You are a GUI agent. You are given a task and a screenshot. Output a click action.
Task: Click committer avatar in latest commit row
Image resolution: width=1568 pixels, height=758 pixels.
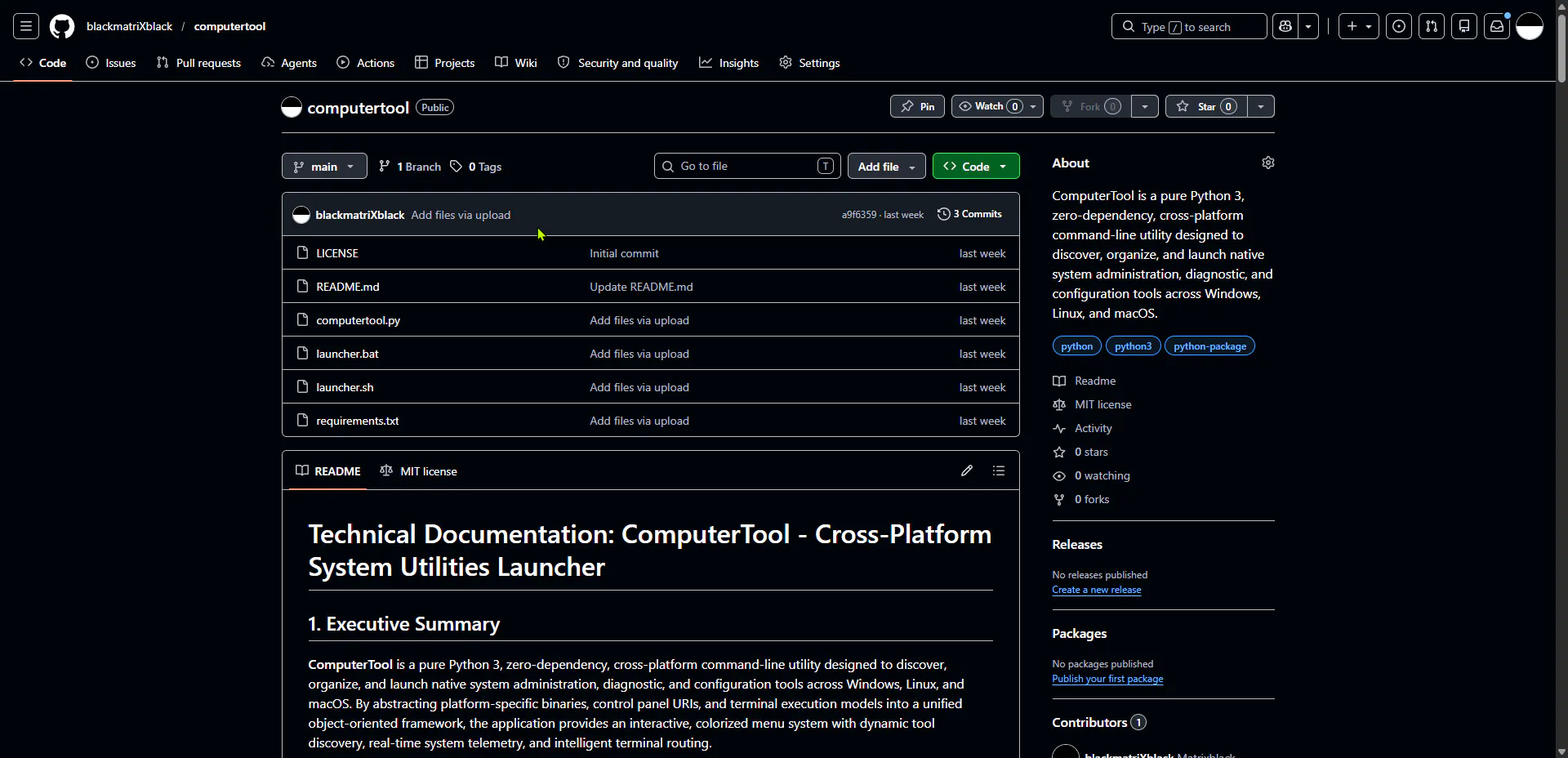301,215
